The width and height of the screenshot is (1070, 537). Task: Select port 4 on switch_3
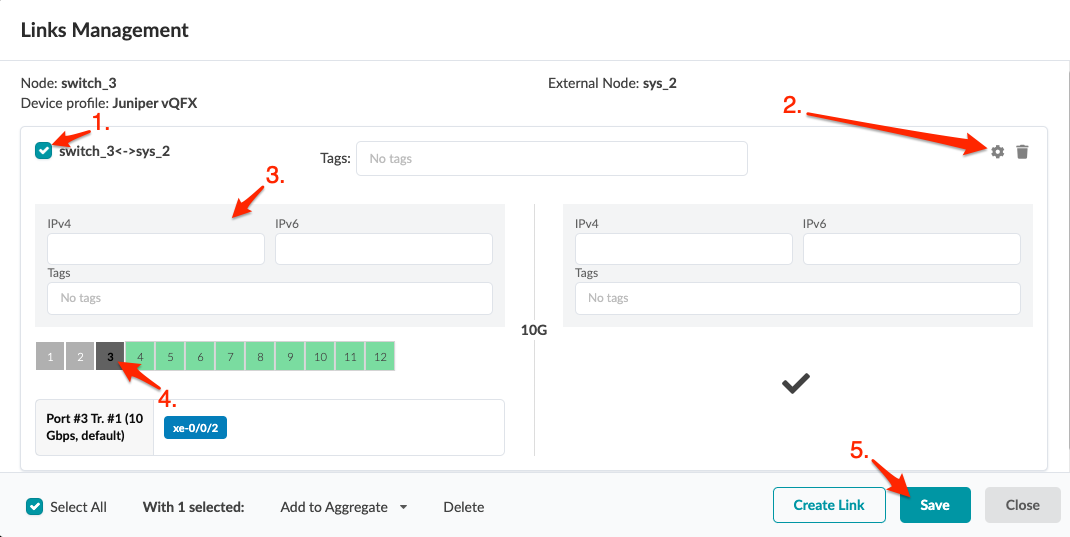140,356
